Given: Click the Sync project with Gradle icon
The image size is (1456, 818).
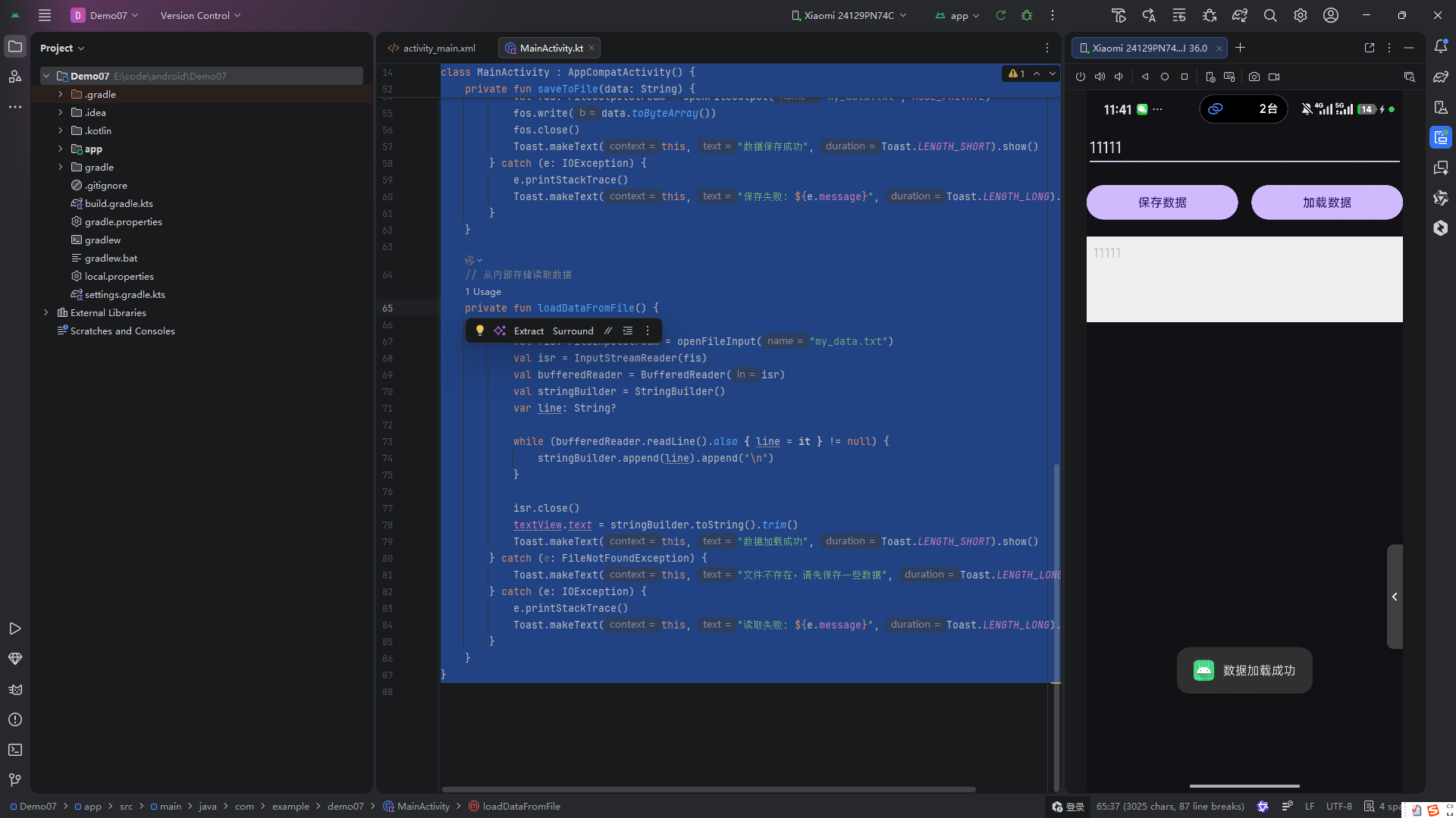Looking at the screenshot, I should pyautogui.click(x=1240, y=15).
